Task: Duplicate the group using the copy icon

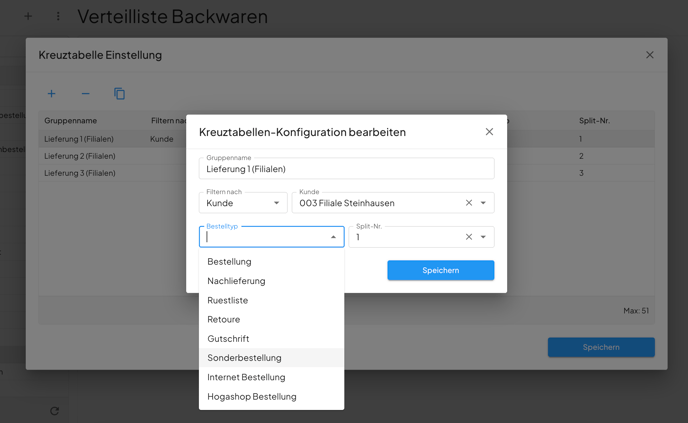Action: pos(119,93)
